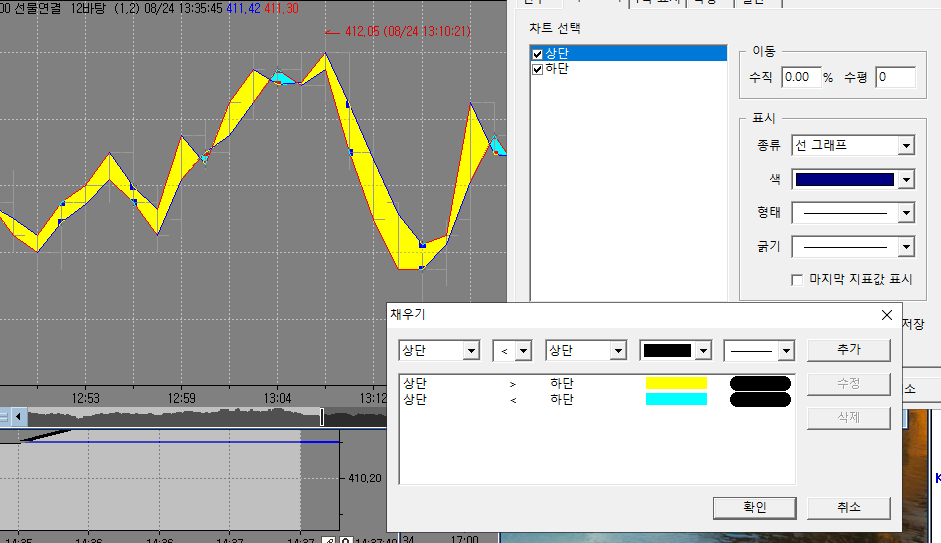Click the 수평 offset input field
Screen dimensions: 941x543
click(895, 77)
